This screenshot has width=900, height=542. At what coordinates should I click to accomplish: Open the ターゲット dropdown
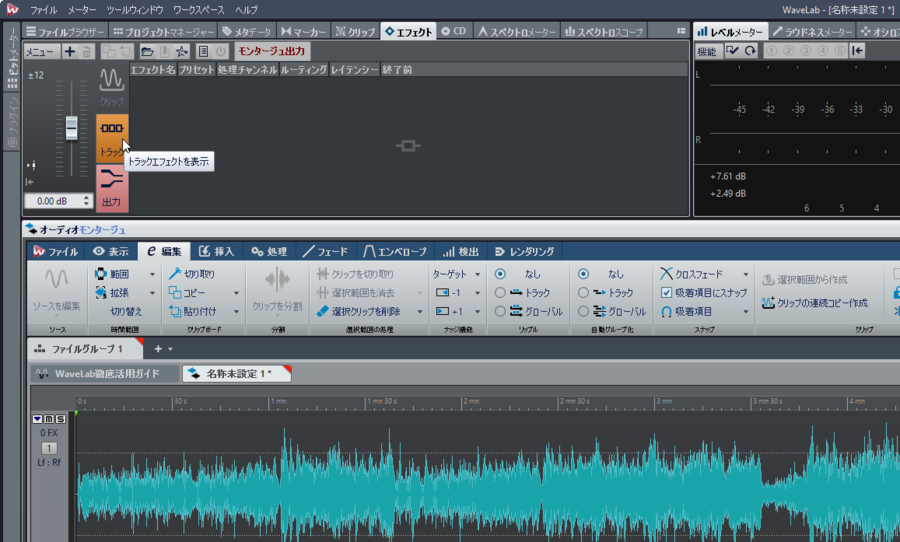click(456, 274)
